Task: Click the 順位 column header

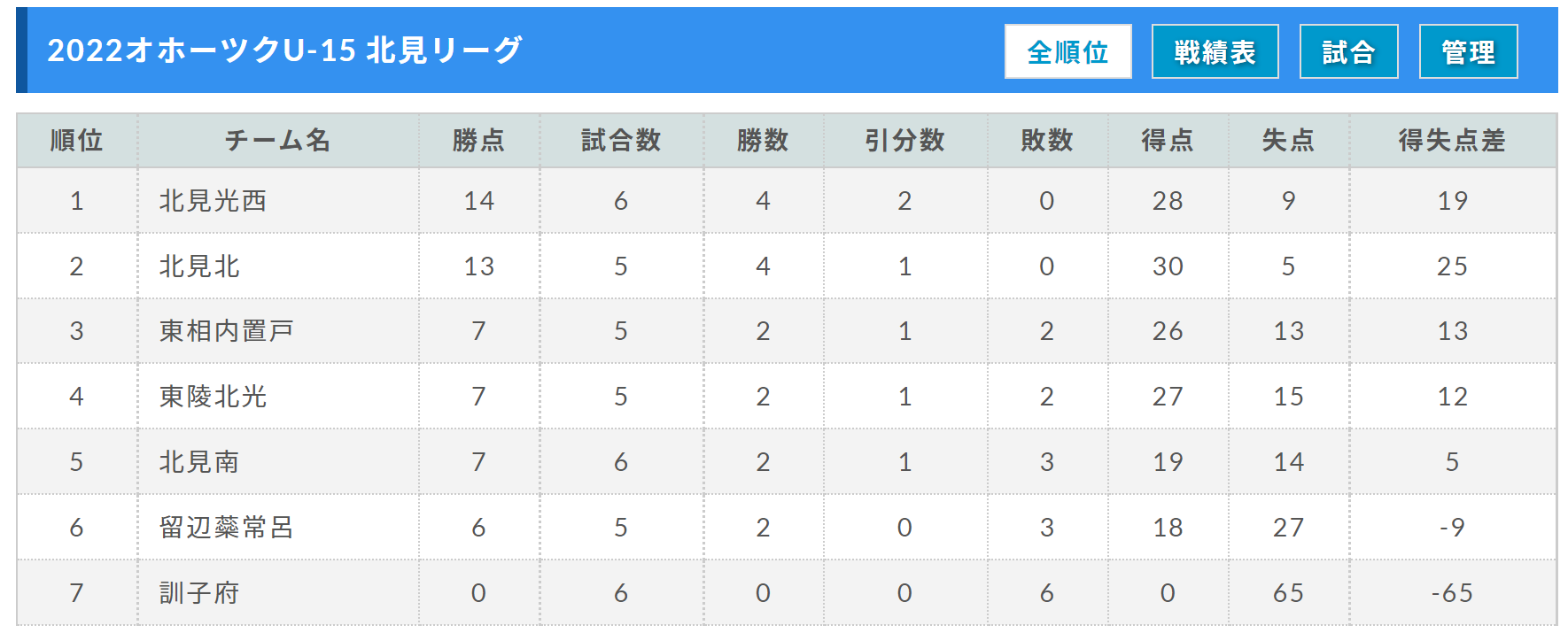Action: click(77, 140)
